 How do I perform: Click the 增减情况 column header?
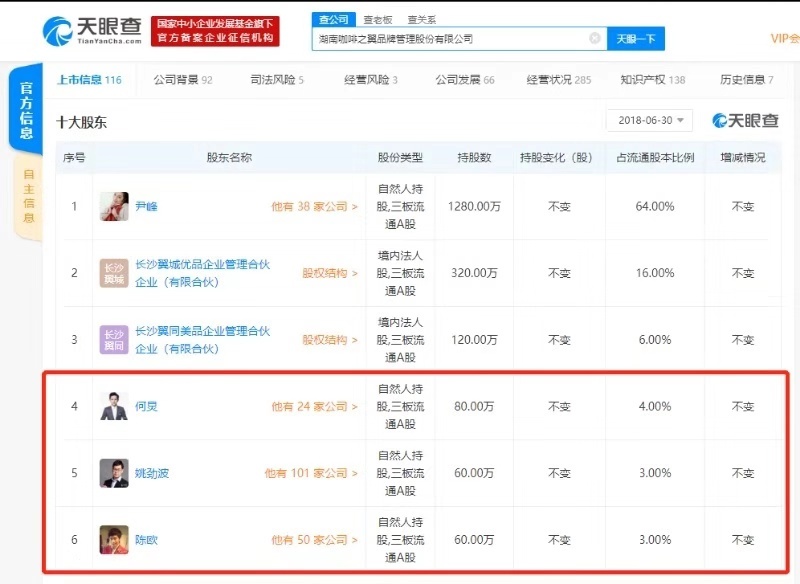[743, 158]
